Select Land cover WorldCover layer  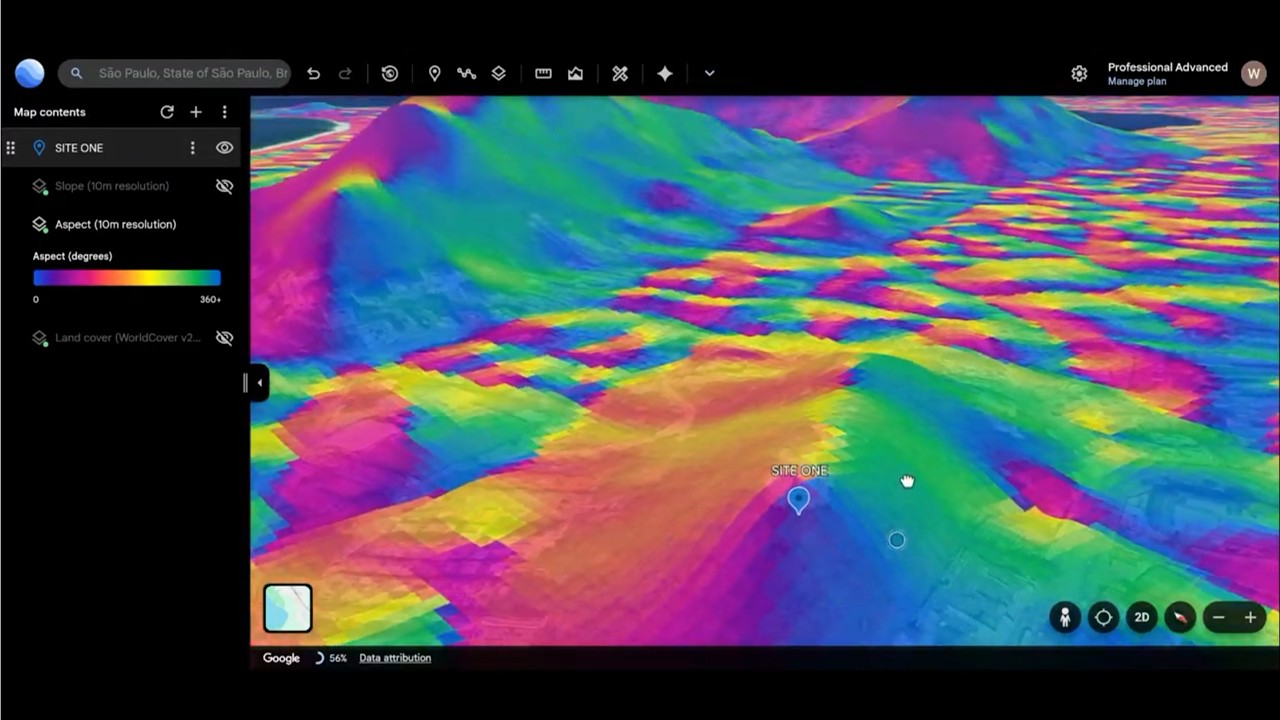click(128, 338)
